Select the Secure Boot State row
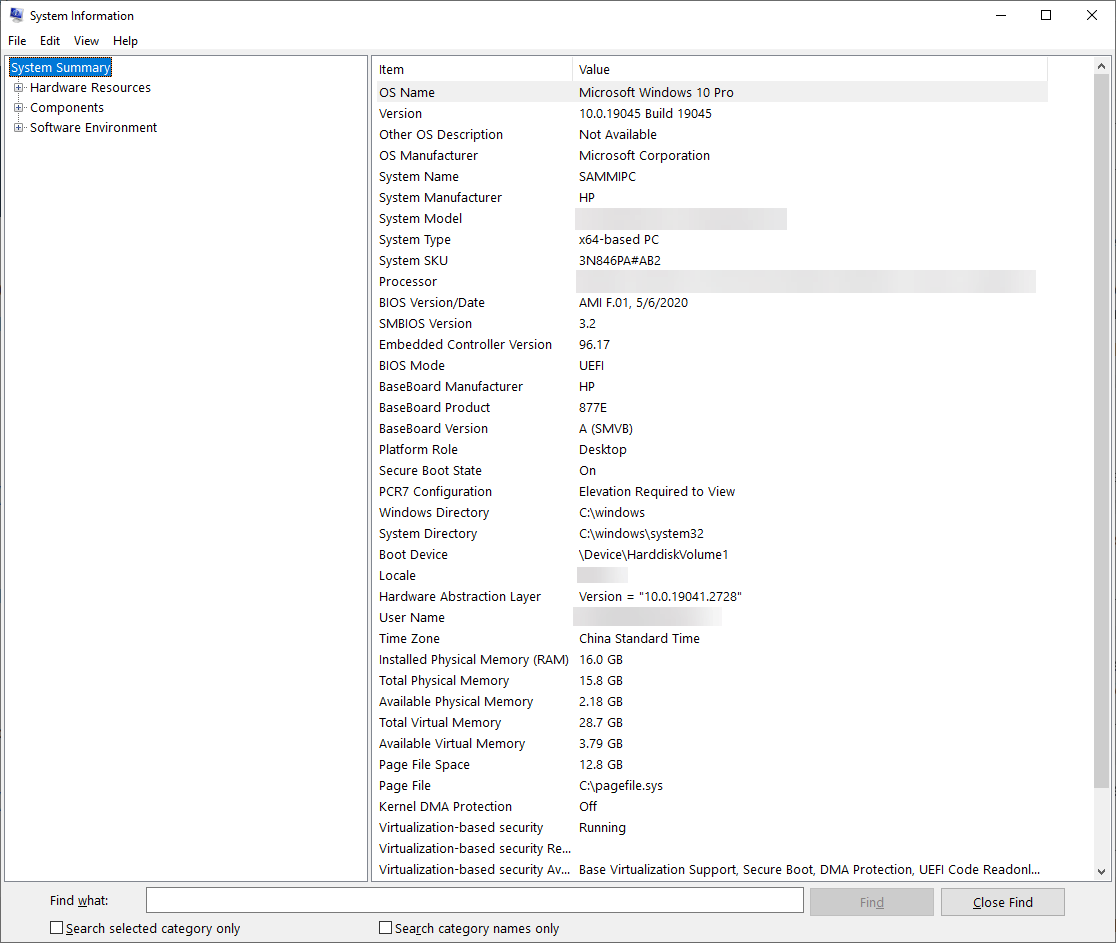Screen dimensions: 1116x943 [x=712, y=470]
